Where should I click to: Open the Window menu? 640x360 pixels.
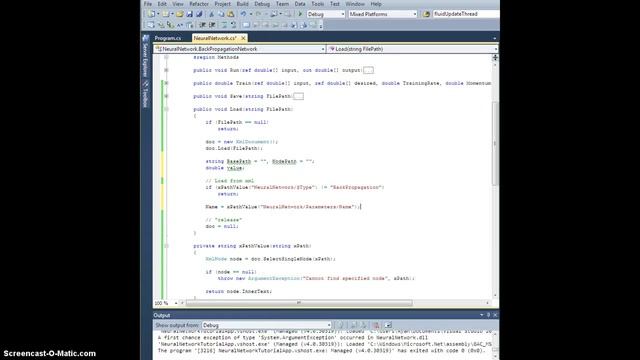pyautogui.click(x=355, y=4)
